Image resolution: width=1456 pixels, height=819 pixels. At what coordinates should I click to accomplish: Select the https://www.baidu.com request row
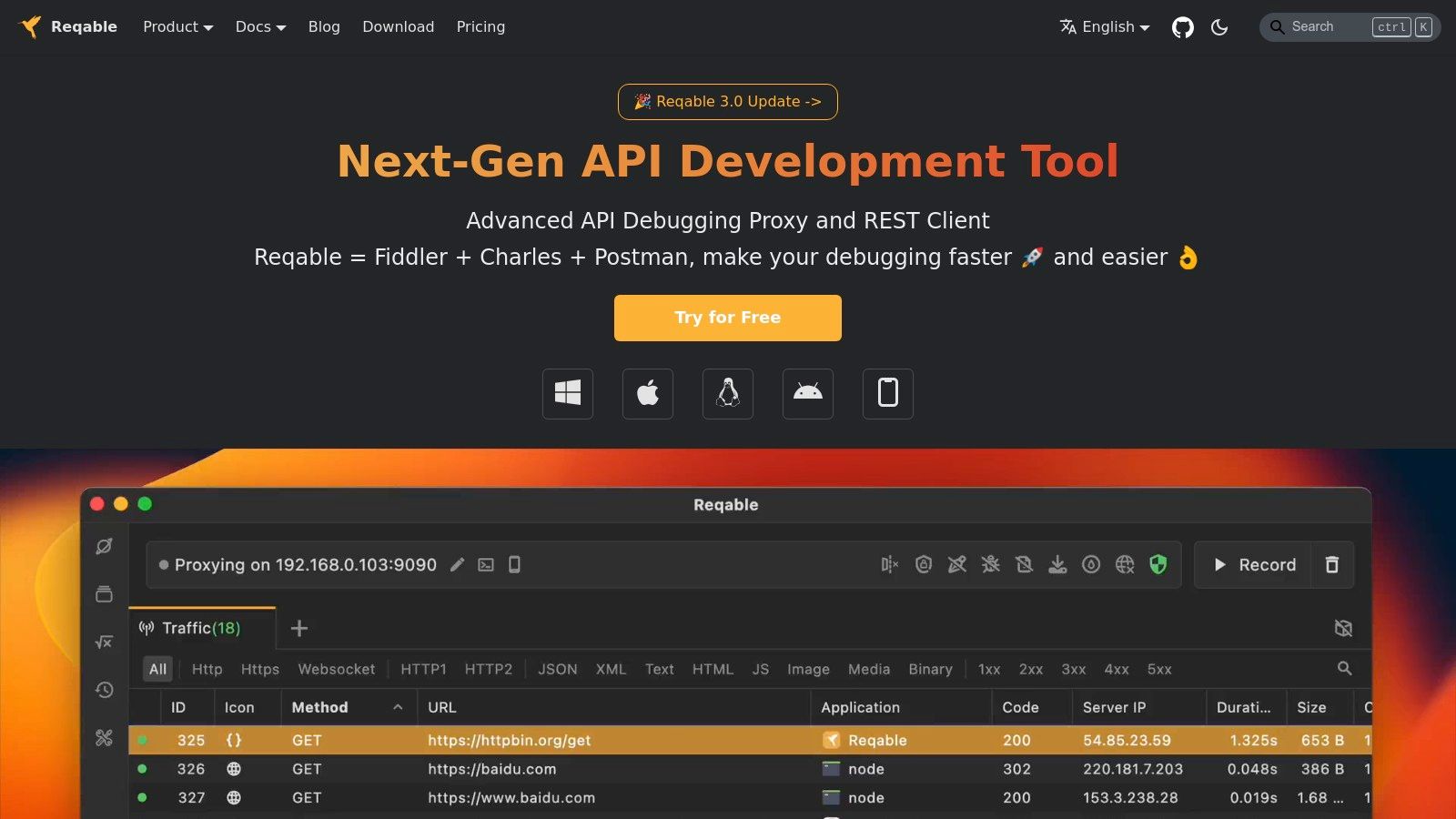tap(750, 798)
